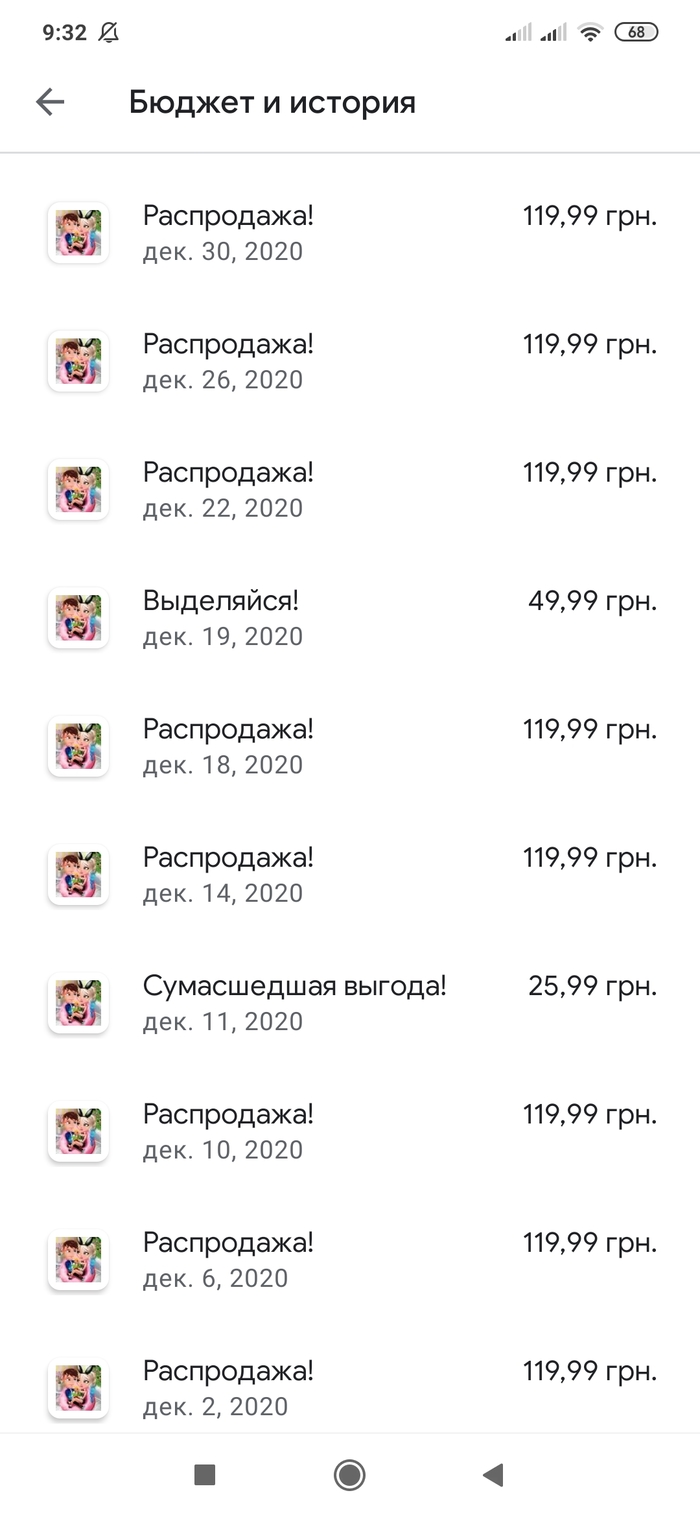Tap the app icon for the Dec 30 purchase
700x1517 pixels.
(x=78, y=232)
